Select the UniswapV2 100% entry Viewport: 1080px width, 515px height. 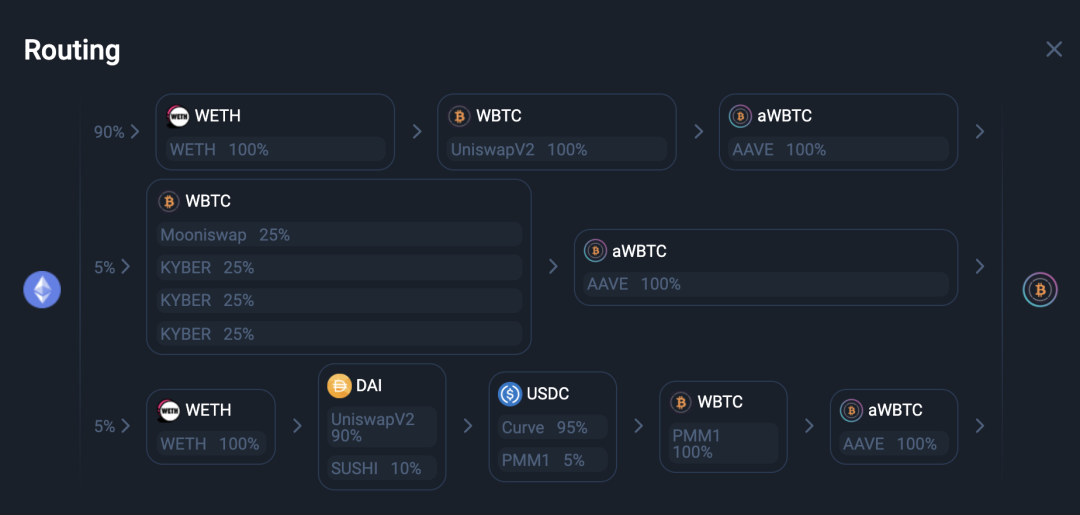[x=557, y=149]
